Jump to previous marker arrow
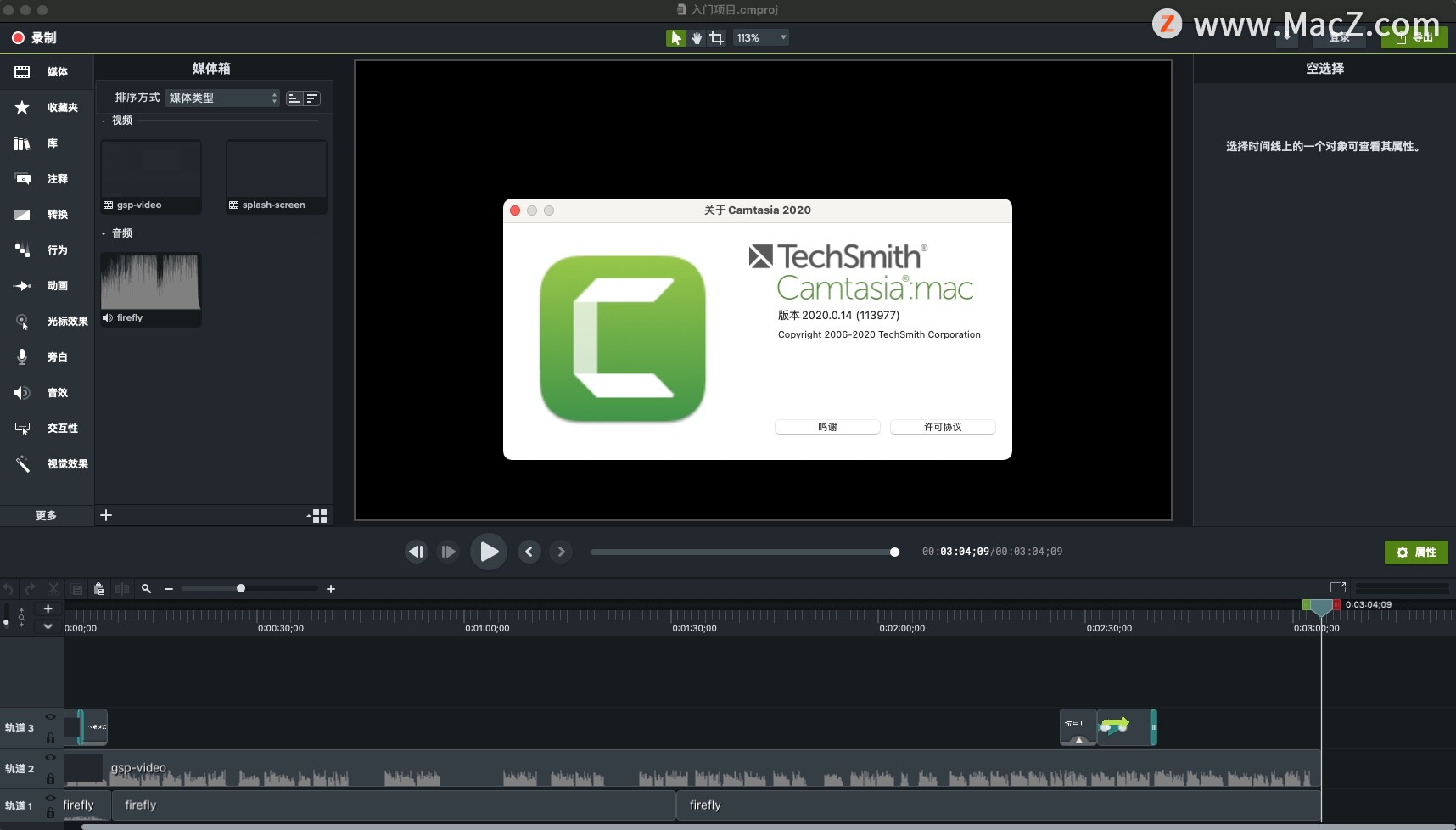 click(529, 552)
